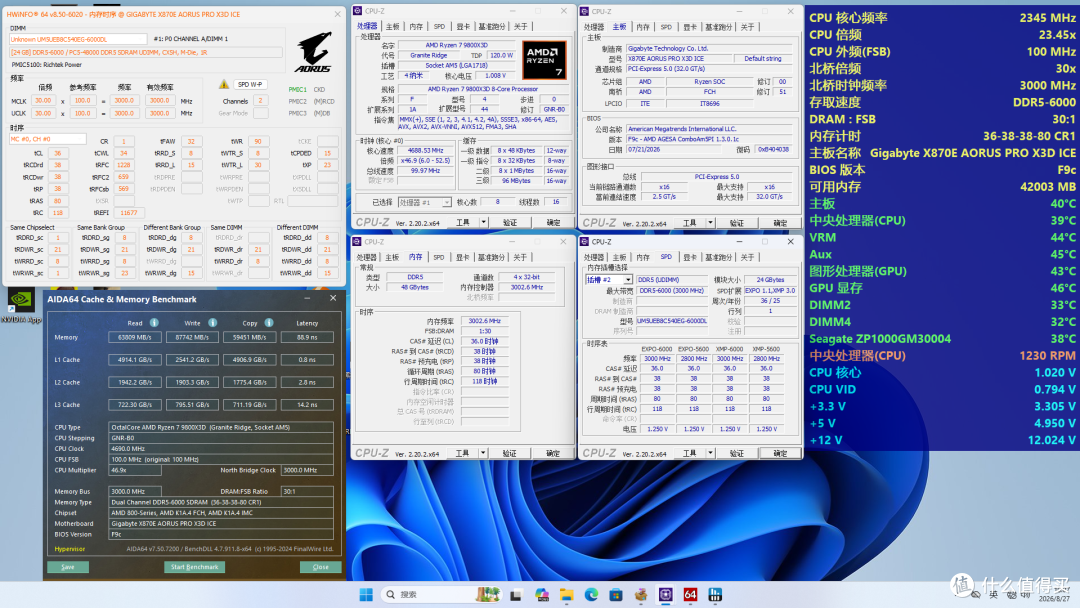Screen dimensions: 1080x608
Task: Switch to 显卡 tab in CPU-Z SPD window
Action: click(x=689, y=258)
